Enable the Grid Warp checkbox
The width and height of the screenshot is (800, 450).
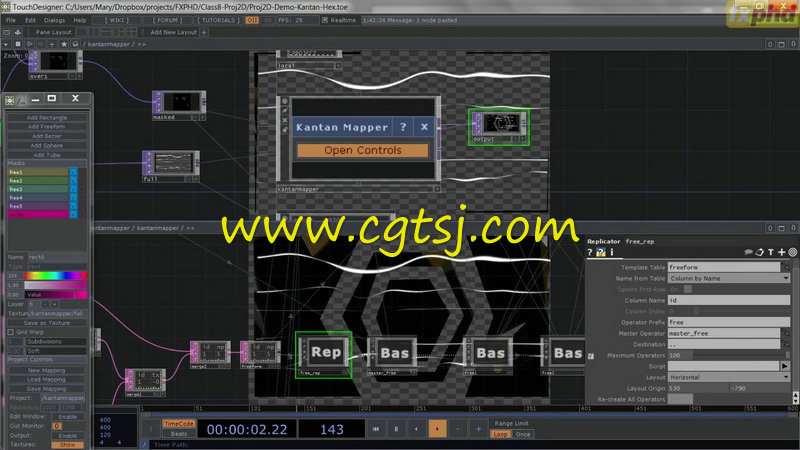click(x=11, y=332)
